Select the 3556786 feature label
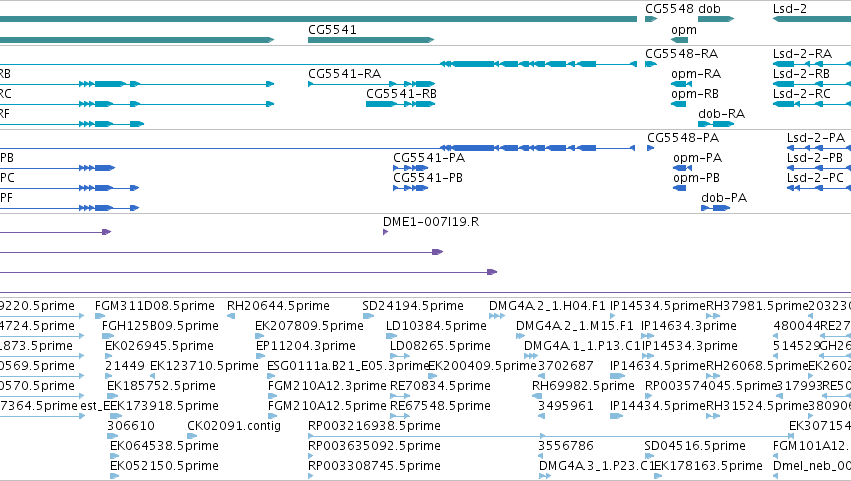The image size is (851, 481). click(566, 447)
